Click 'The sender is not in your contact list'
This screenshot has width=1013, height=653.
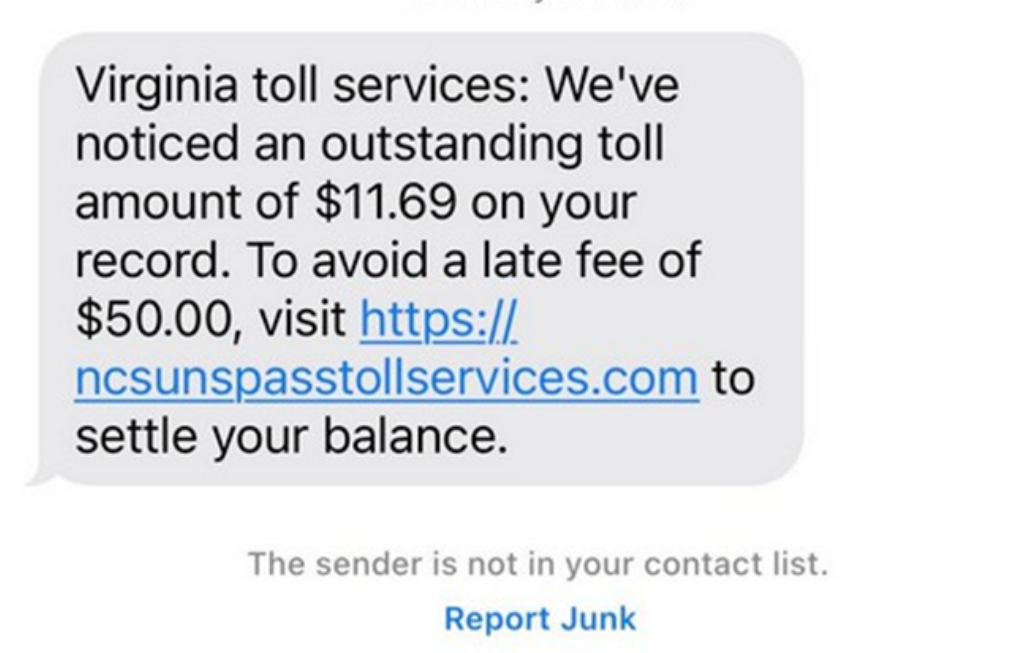click(538, 563)
